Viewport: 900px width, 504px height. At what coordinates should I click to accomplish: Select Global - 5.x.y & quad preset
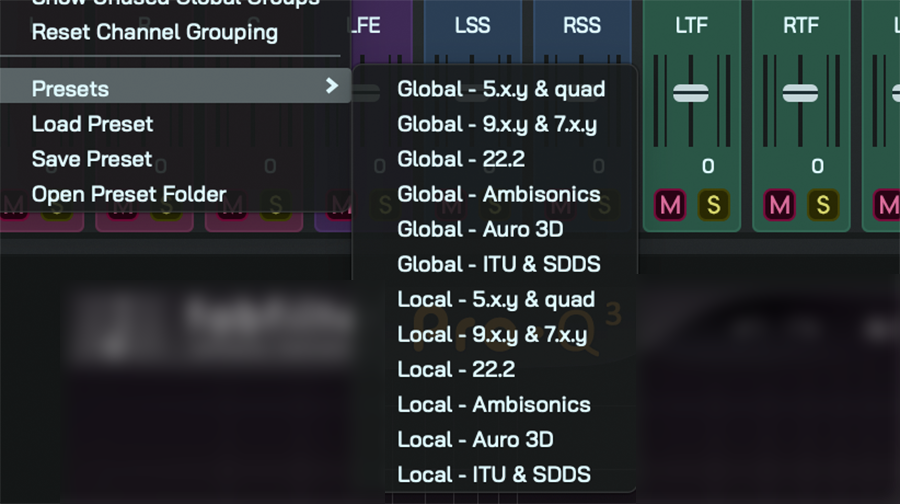coord(500,89)
